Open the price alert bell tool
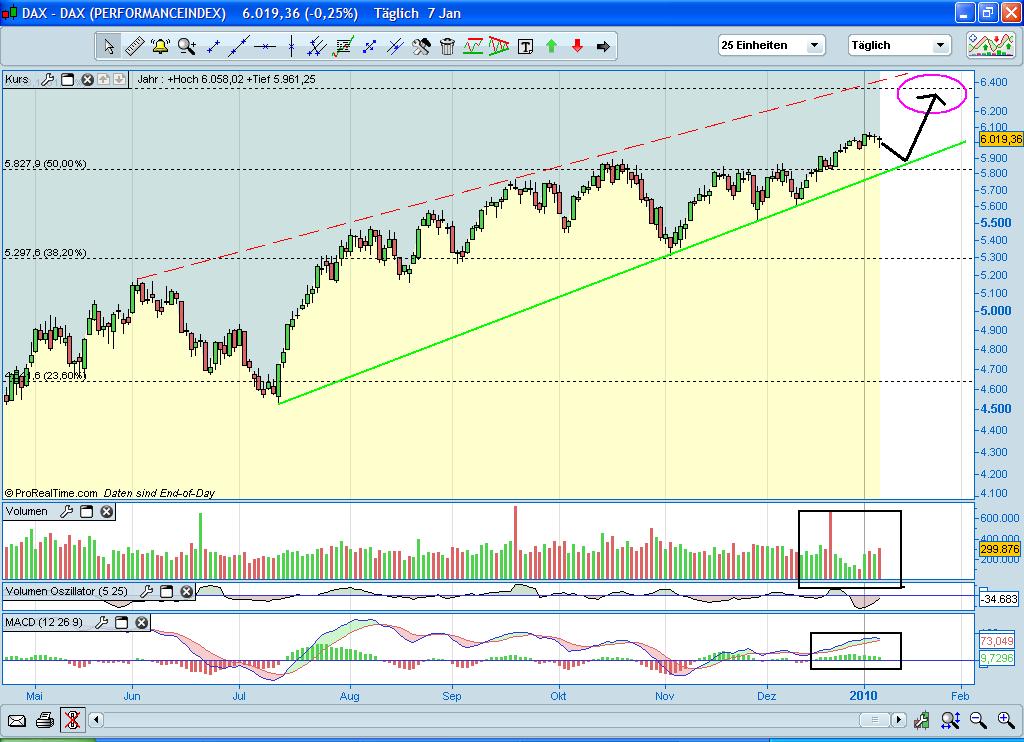The width and height of the screenshot is (1024, 742). point(161,45)
